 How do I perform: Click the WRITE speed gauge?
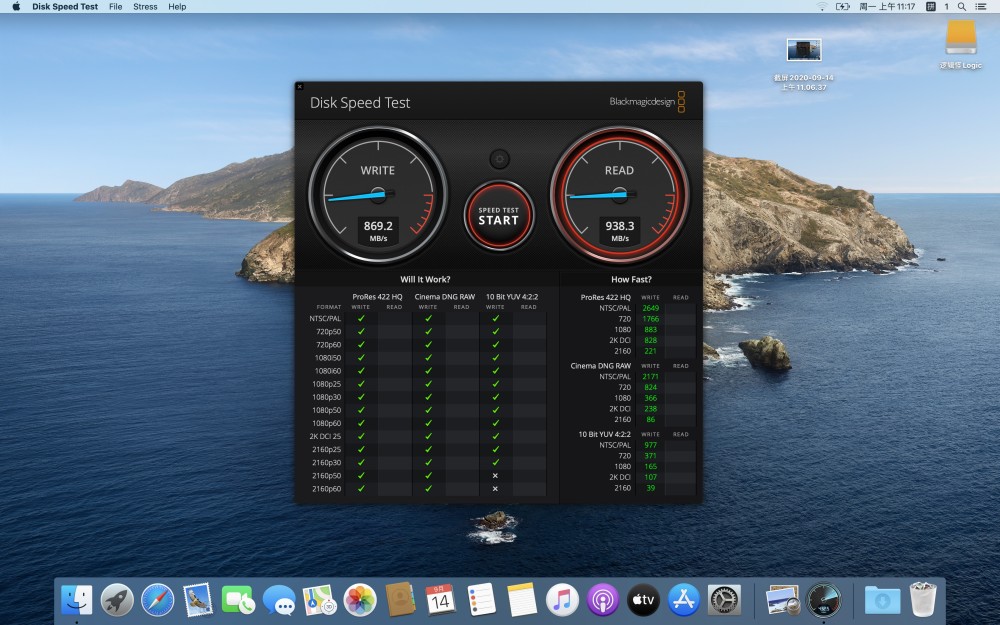tap(378, 195)
